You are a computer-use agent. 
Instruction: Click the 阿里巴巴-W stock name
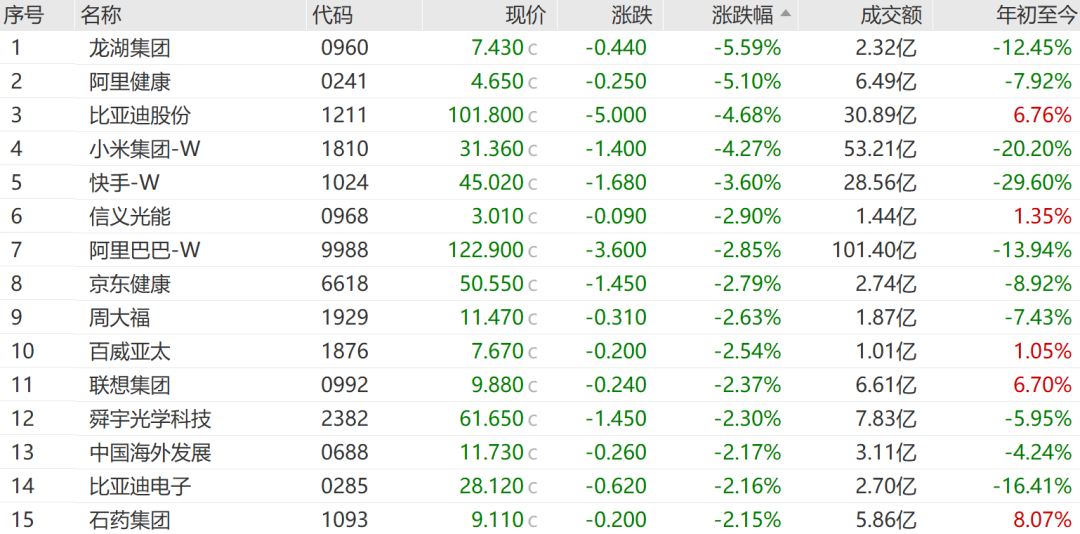(x=144, y=250)
